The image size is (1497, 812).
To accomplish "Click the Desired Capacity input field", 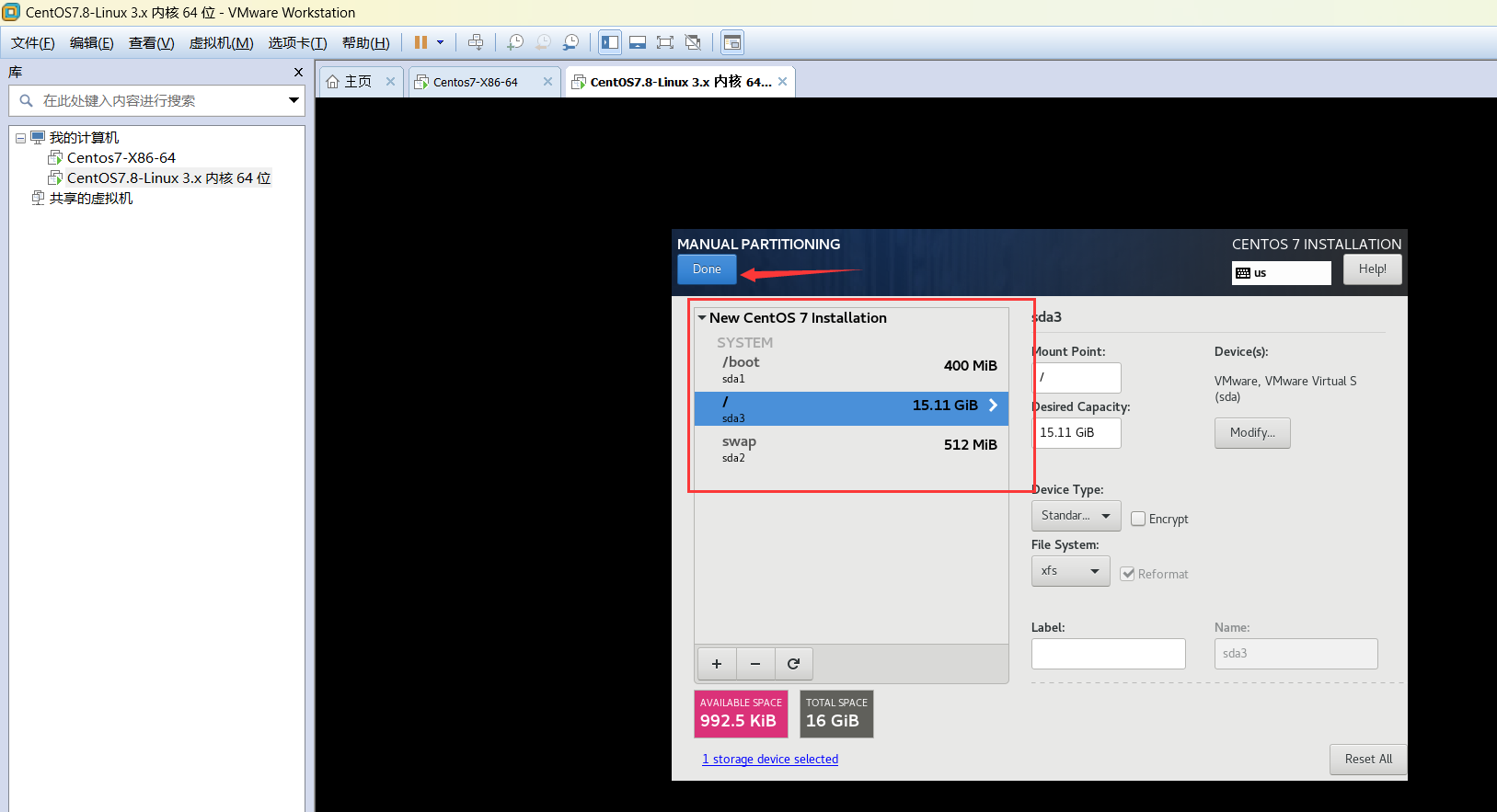I will click(1077, 433).
